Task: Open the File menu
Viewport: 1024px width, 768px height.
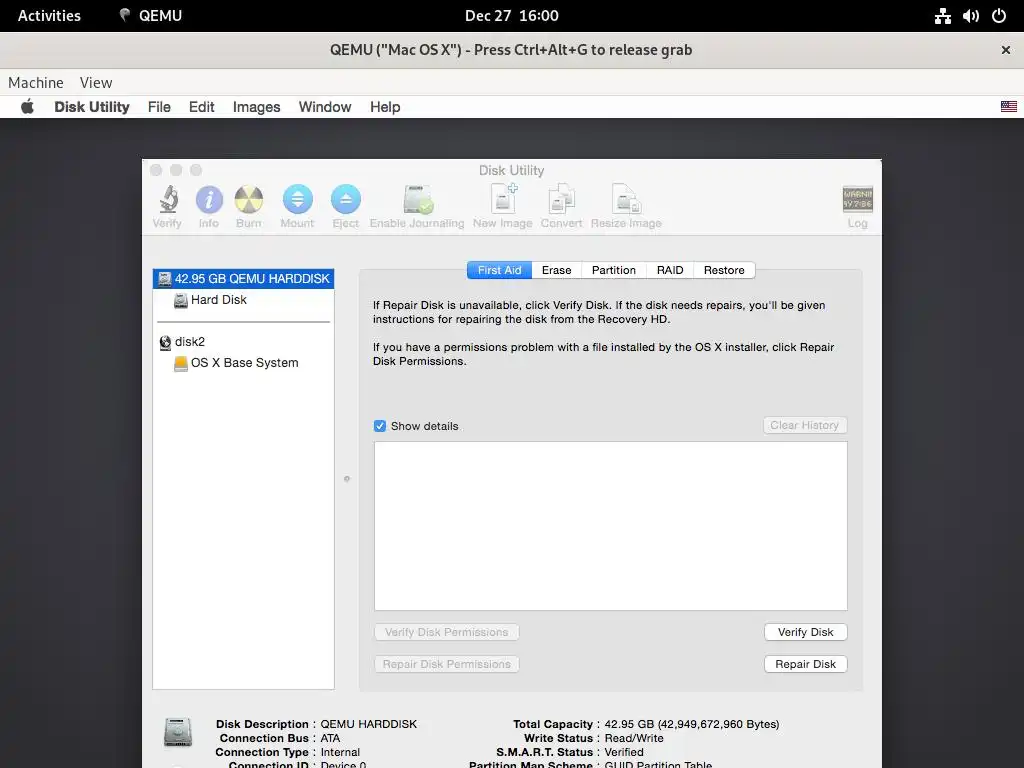Action: [159, 106]
